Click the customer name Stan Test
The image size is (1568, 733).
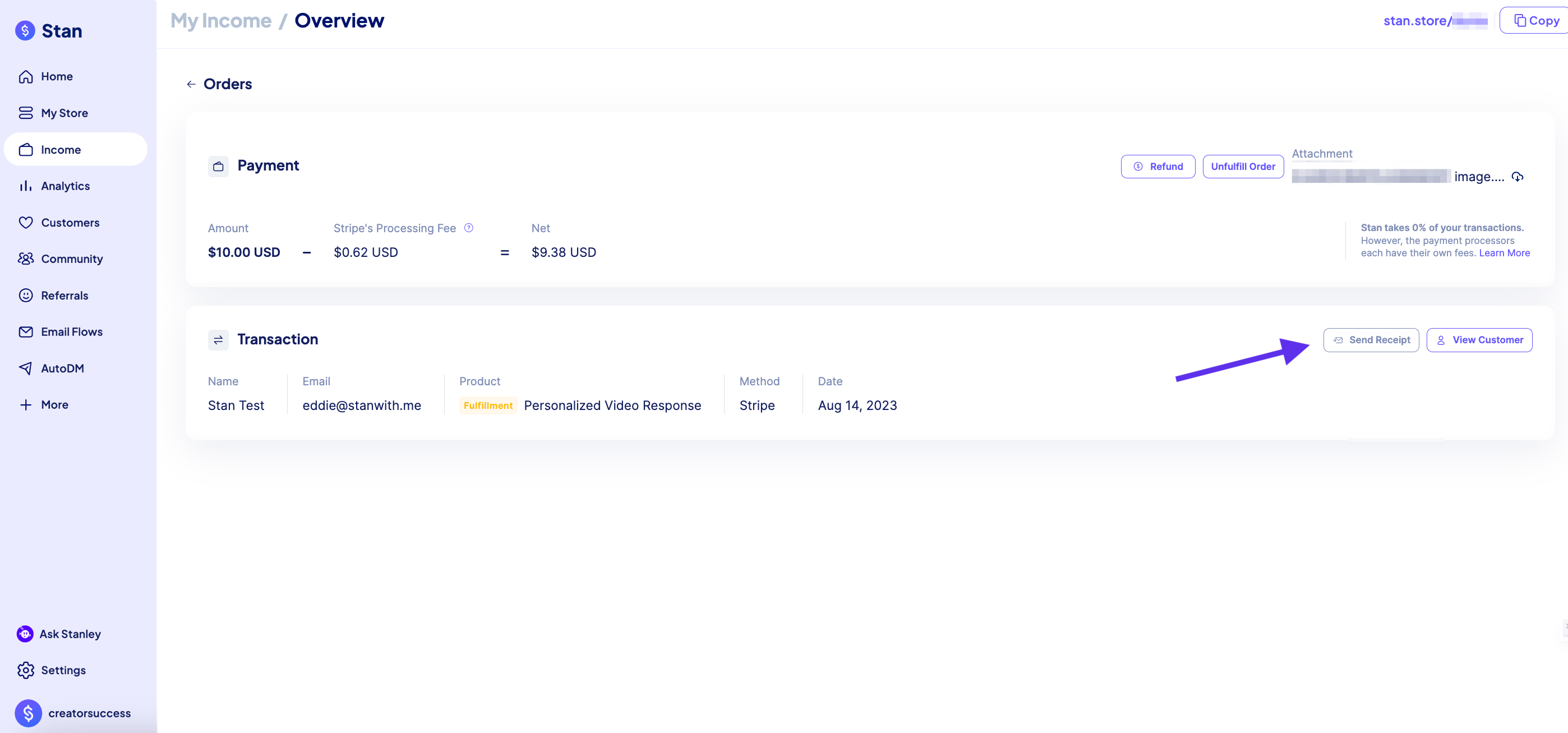[x=236, y=405]
